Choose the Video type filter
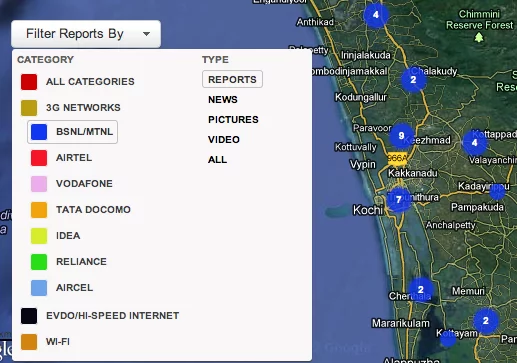 (x=224, y=139)
